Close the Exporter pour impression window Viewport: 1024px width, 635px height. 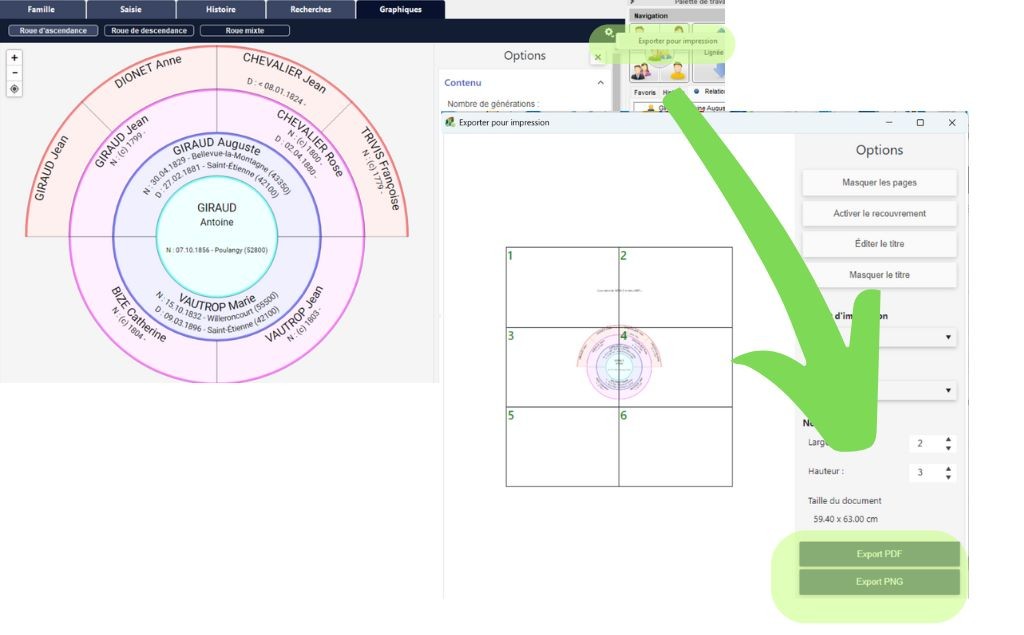952,123
